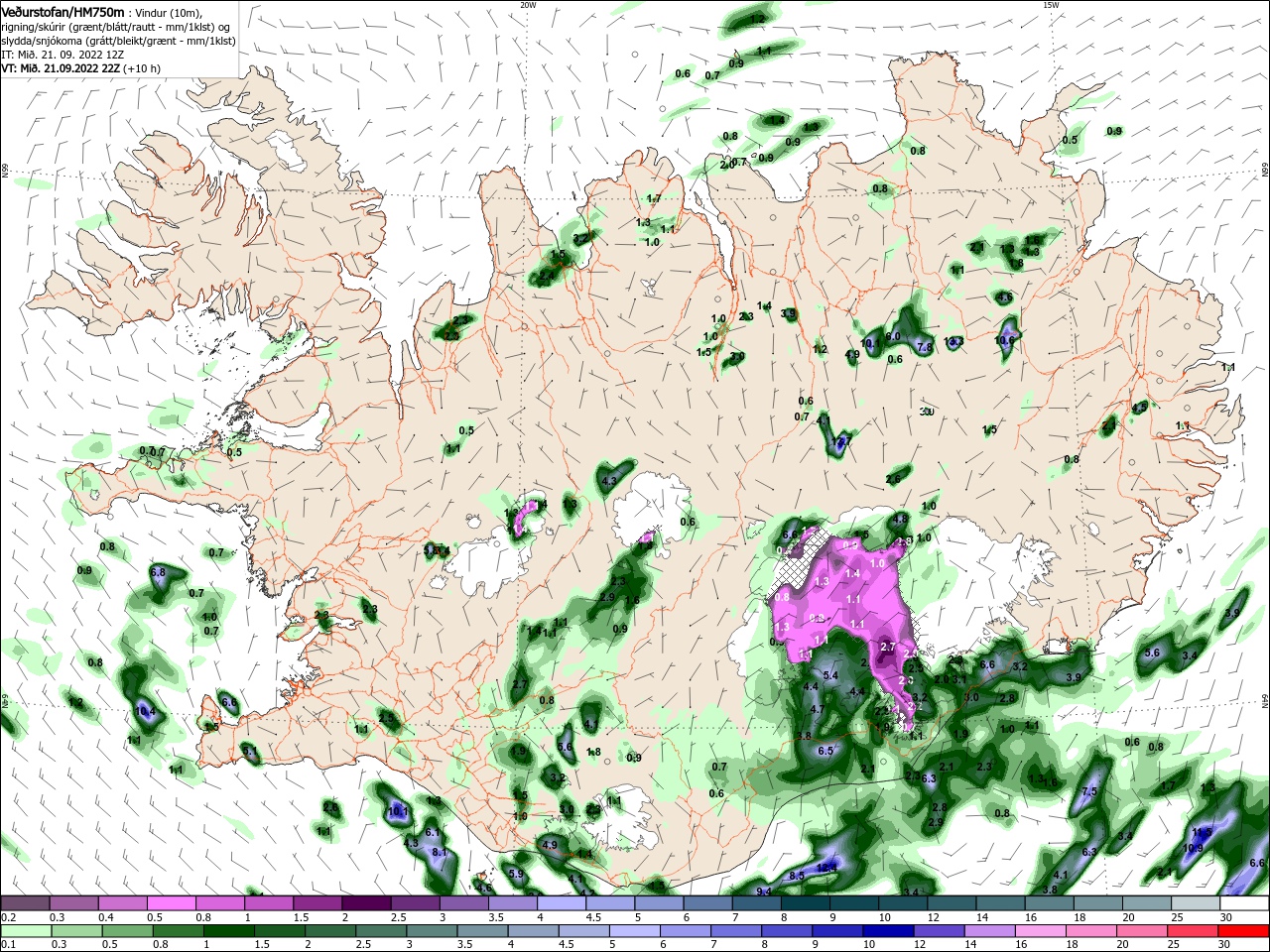Click the 0.4 label on the snow scale
Viewport: 1270px width, 952px height.
click(x=105, y=917)
